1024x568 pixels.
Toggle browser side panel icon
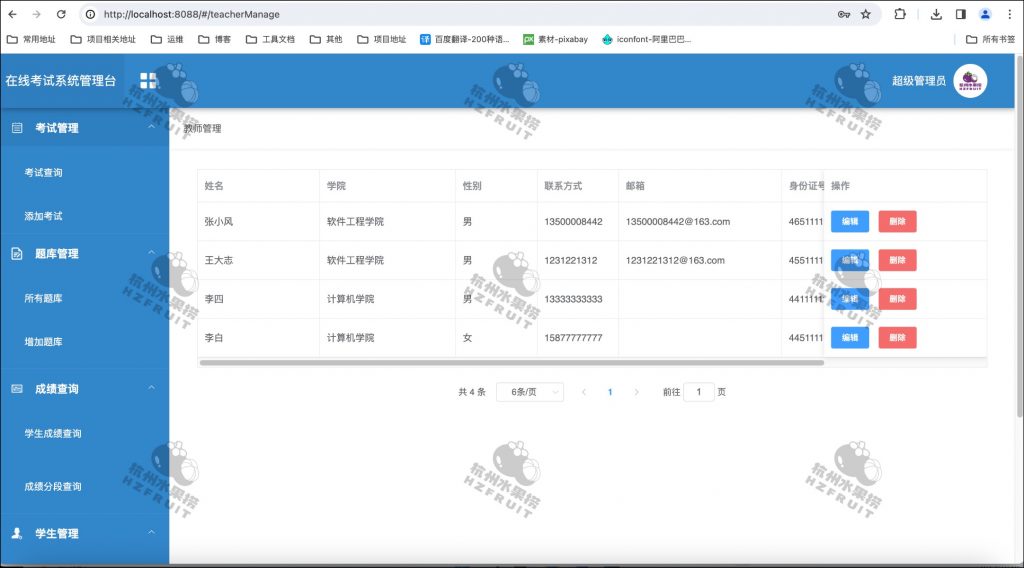960,14
